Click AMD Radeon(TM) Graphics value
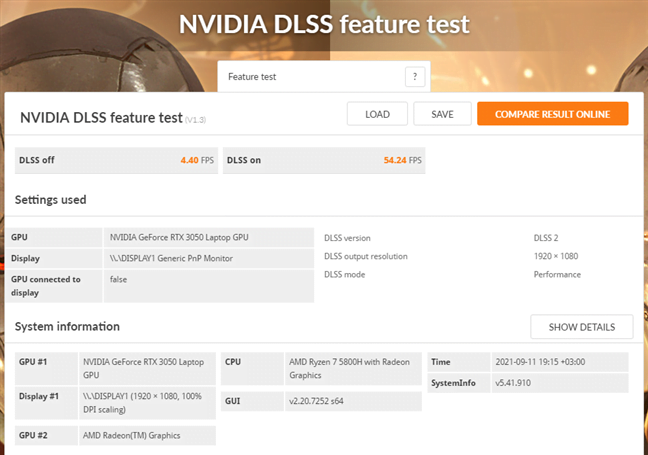This screenshot has height=455, width=648. [x=131, y=435]
